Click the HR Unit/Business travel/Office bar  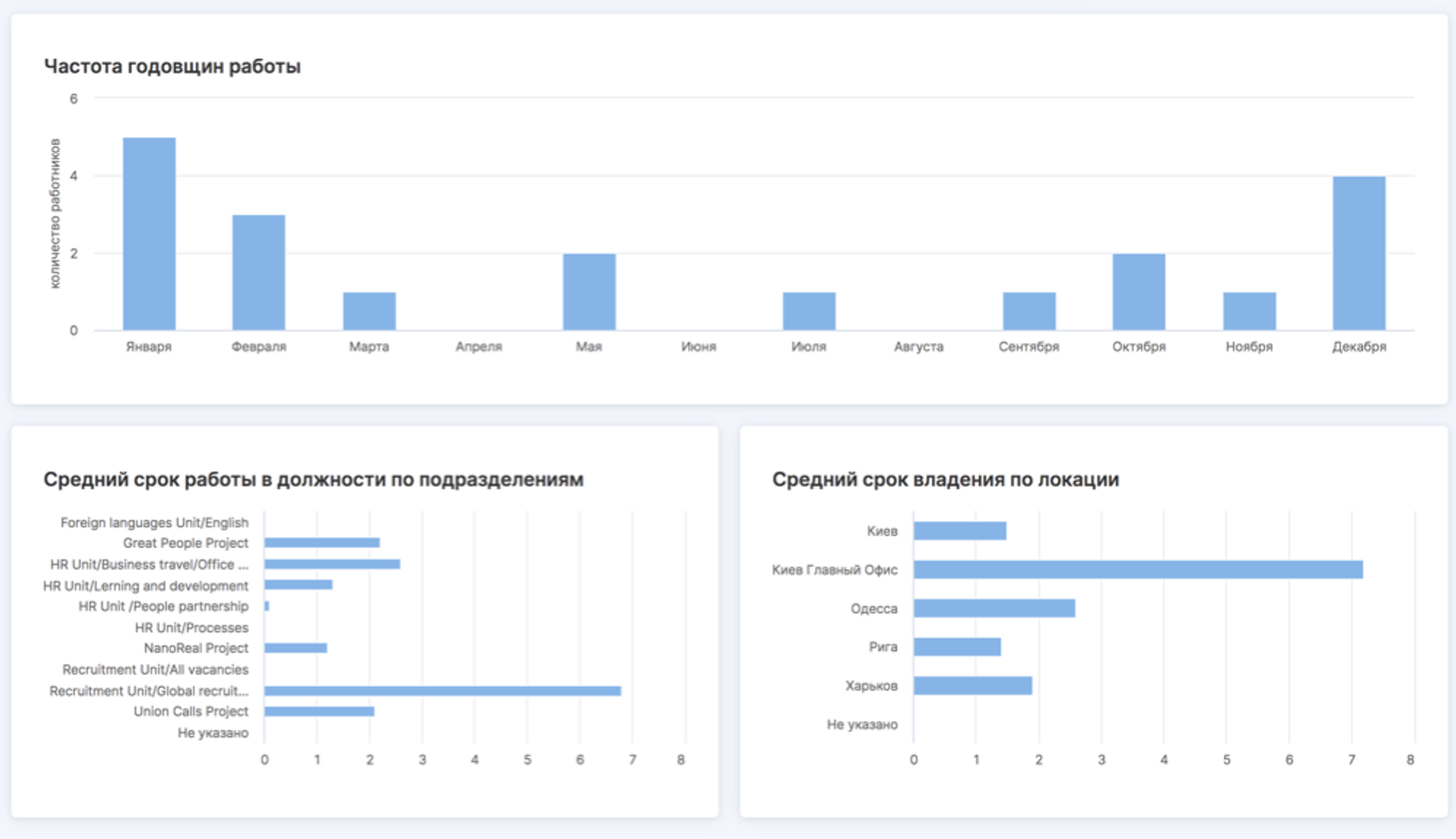pyautogui.click(x=332, y=564)
